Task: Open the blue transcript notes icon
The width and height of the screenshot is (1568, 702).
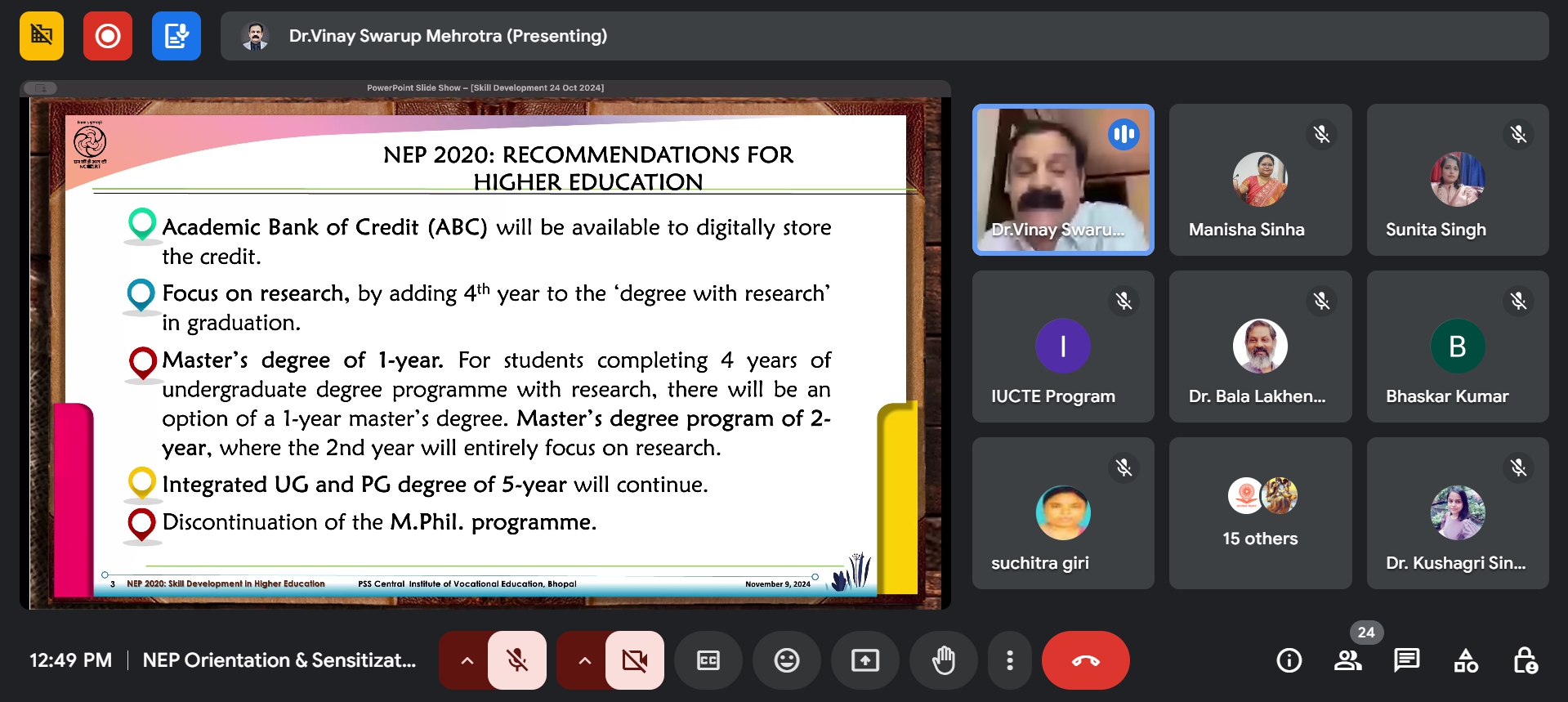Action: tap(176, 36)
